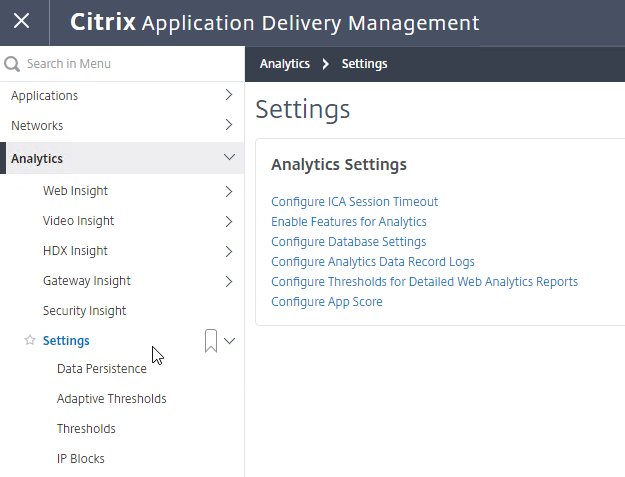Click the star icon next to Settings
The image size is (625, 477).
[30, 340]
